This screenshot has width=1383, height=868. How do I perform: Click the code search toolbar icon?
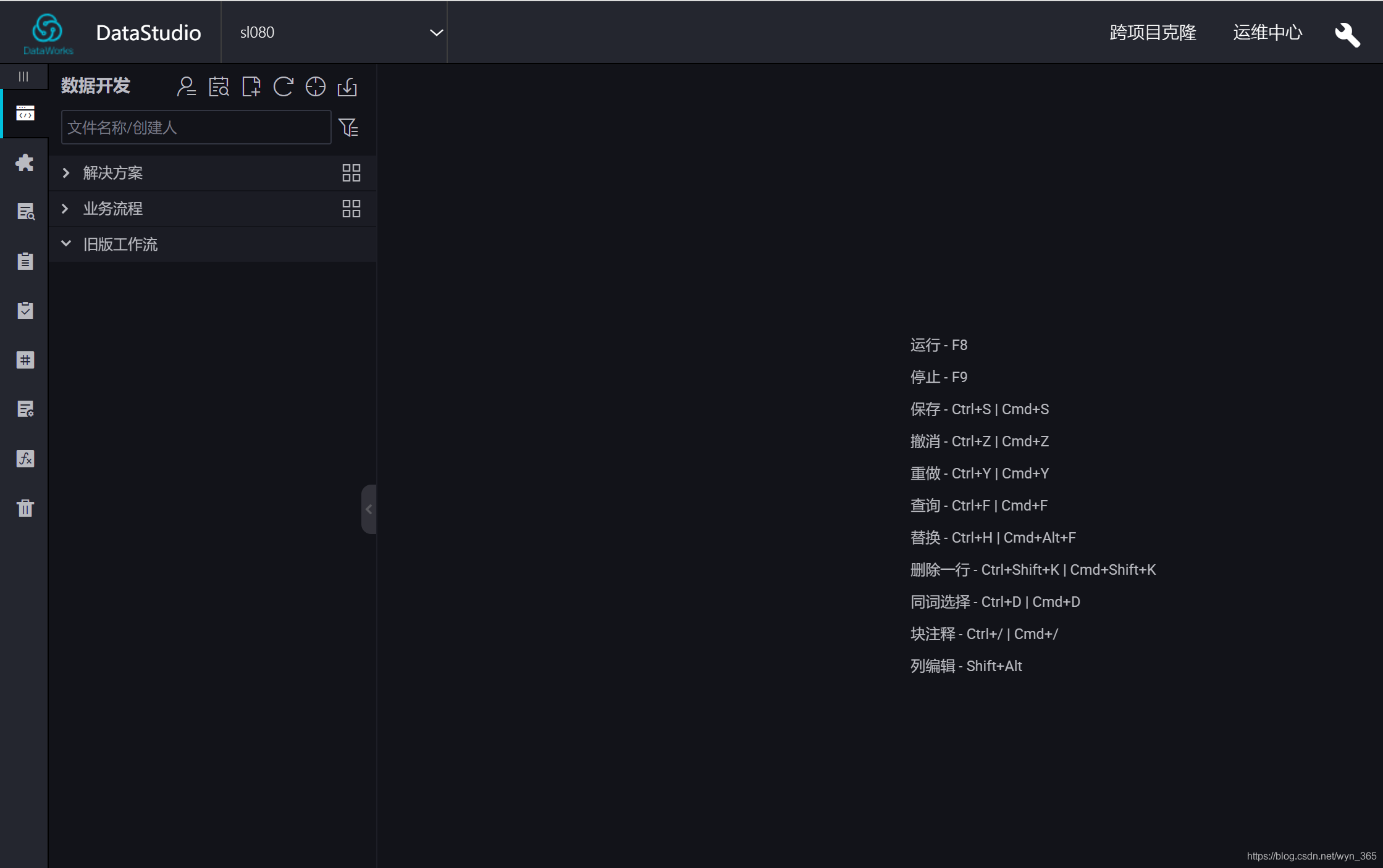(219, 86)
